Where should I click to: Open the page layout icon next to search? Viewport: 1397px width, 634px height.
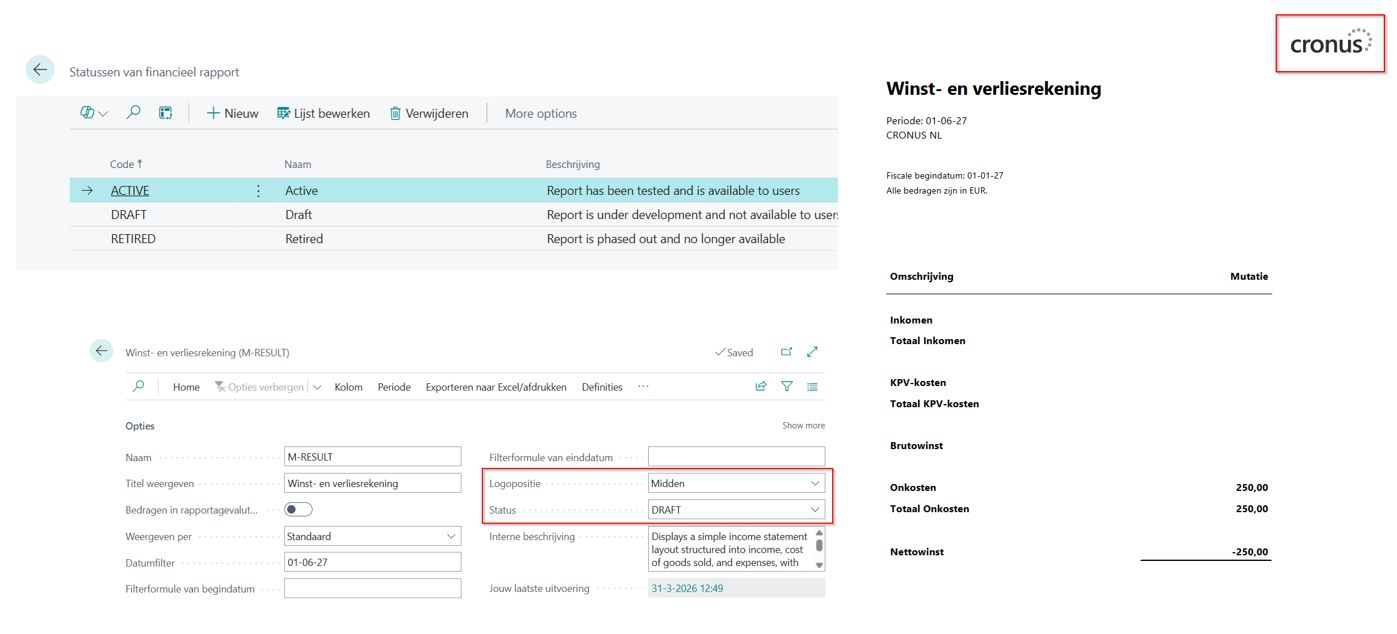coord(166,113)
